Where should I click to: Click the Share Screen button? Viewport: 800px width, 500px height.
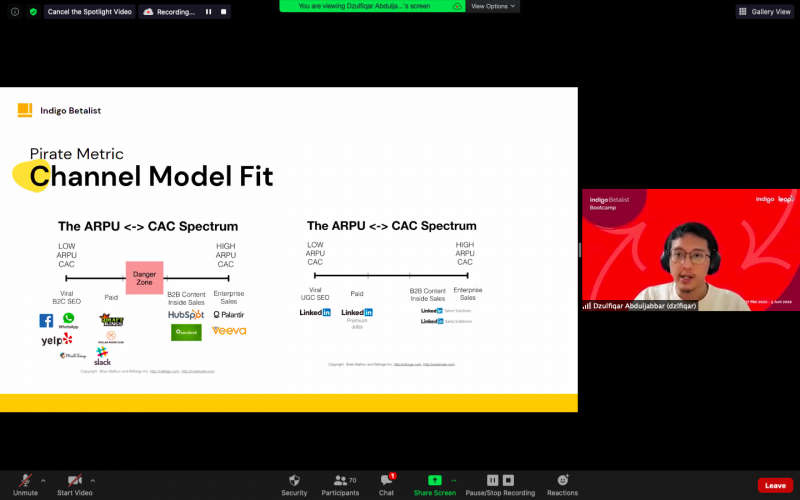pos(435,485)
